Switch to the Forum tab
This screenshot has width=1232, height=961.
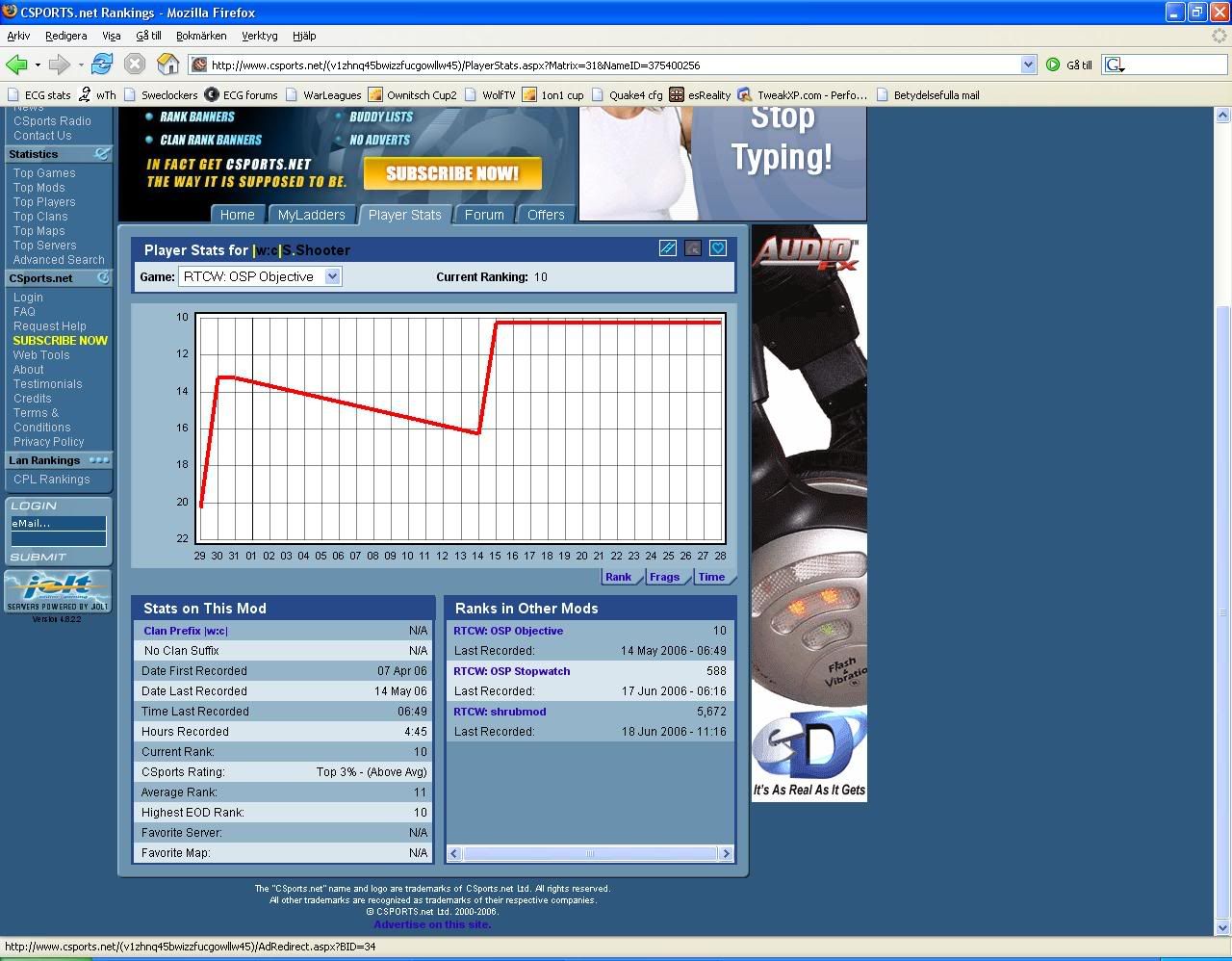(484, 215)
